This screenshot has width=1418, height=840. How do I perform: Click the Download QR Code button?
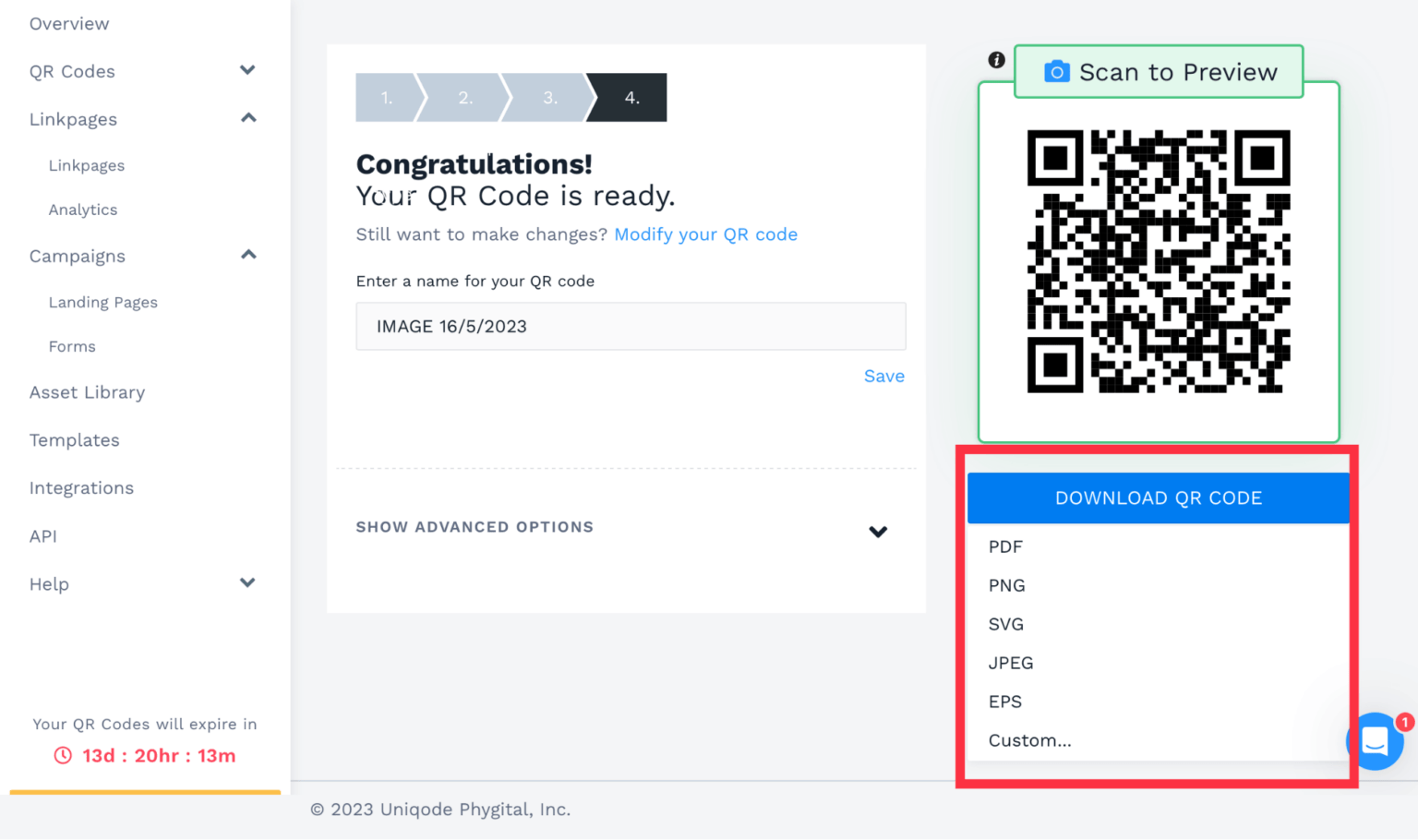[1158, 498]
